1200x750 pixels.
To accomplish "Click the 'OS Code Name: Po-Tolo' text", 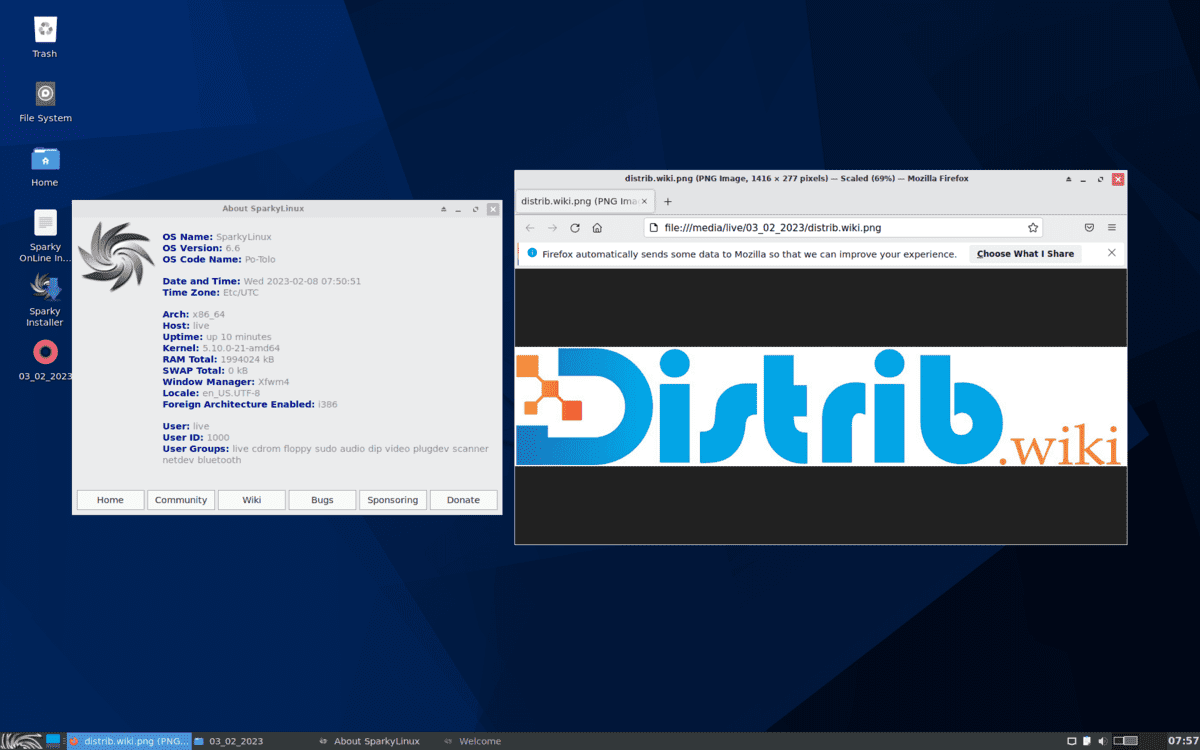I will (x=219, y=259).
